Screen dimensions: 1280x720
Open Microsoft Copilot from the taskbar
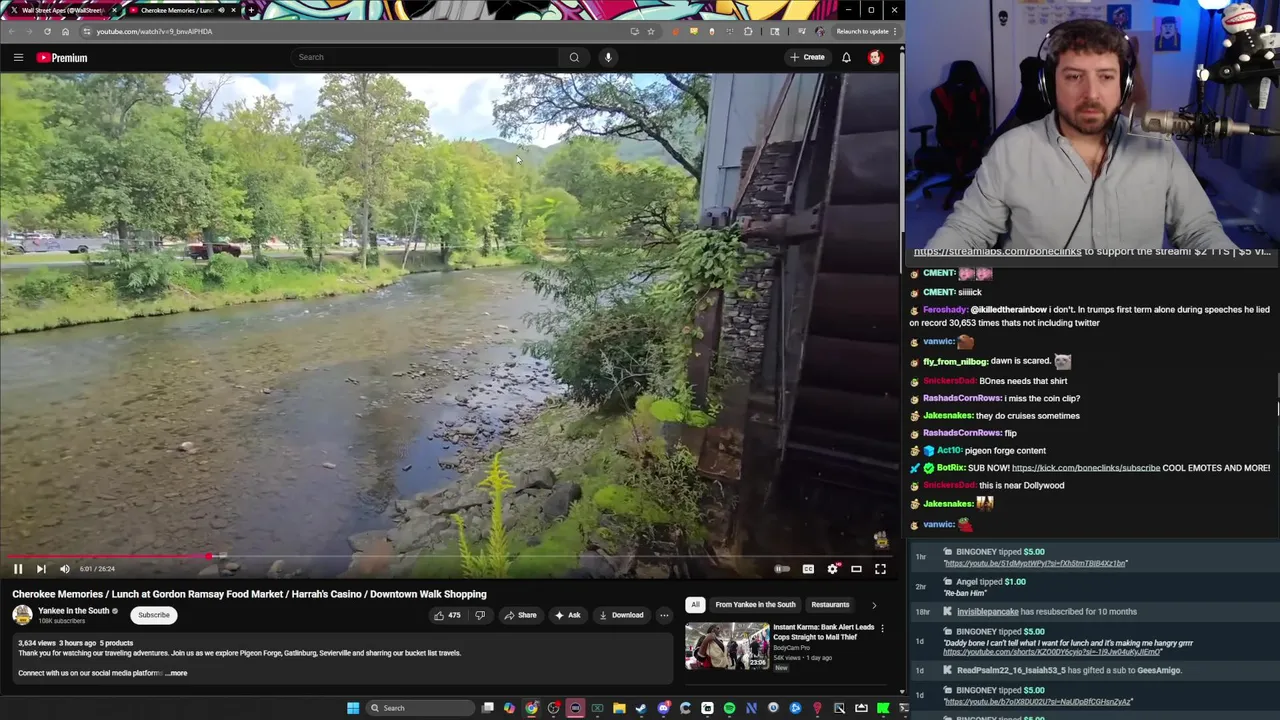(x=509, y=708)
